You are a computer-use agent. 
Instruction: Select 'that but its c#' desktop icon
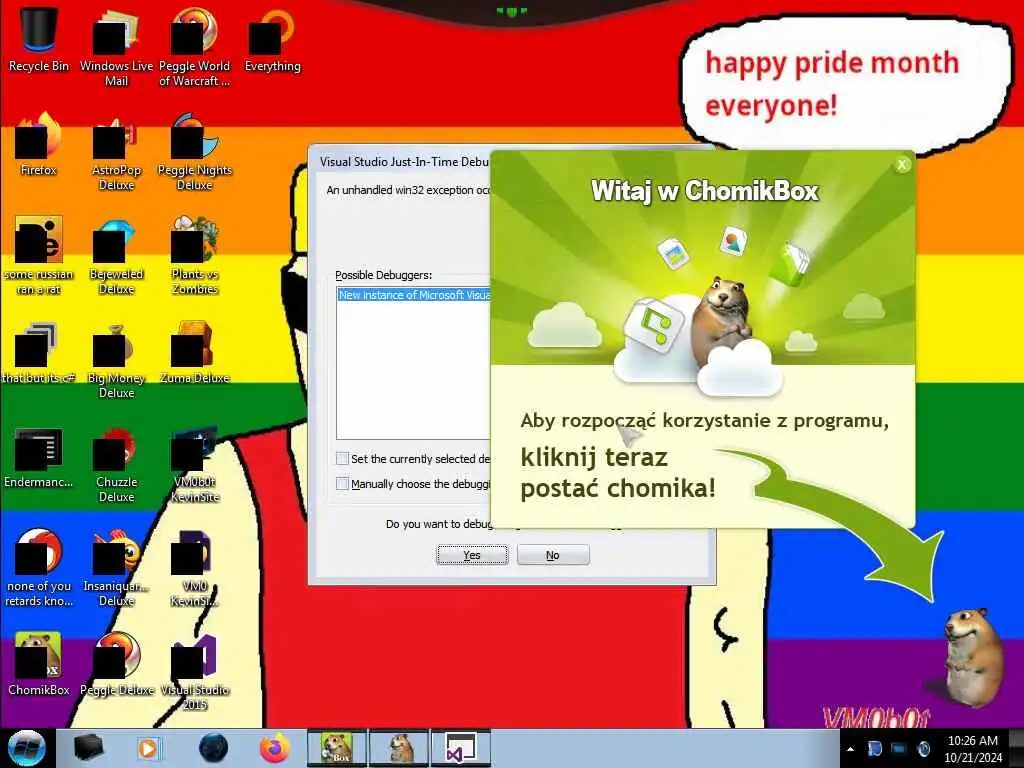39,353
